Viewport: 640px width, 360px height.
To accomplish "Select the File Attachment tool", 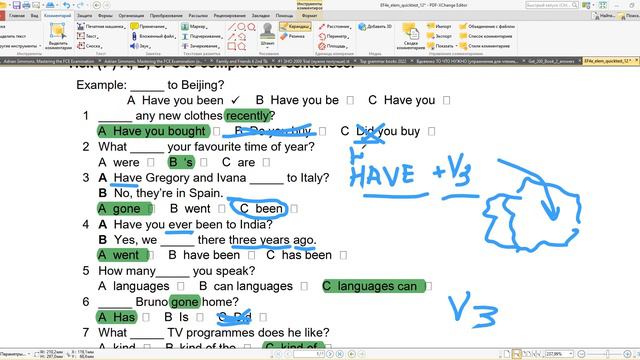I will coord(153,36).
